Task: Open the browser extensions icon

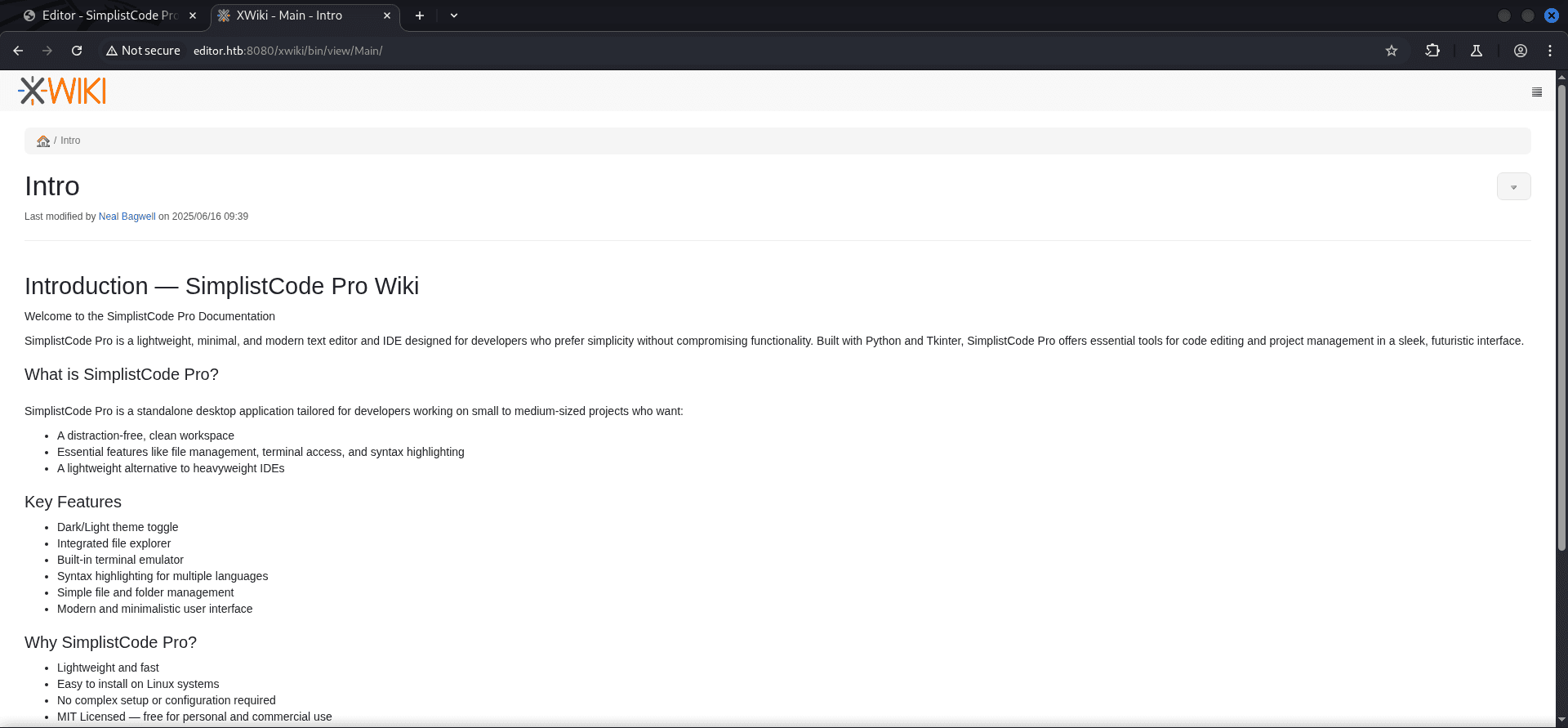Action: [1432, 51]
